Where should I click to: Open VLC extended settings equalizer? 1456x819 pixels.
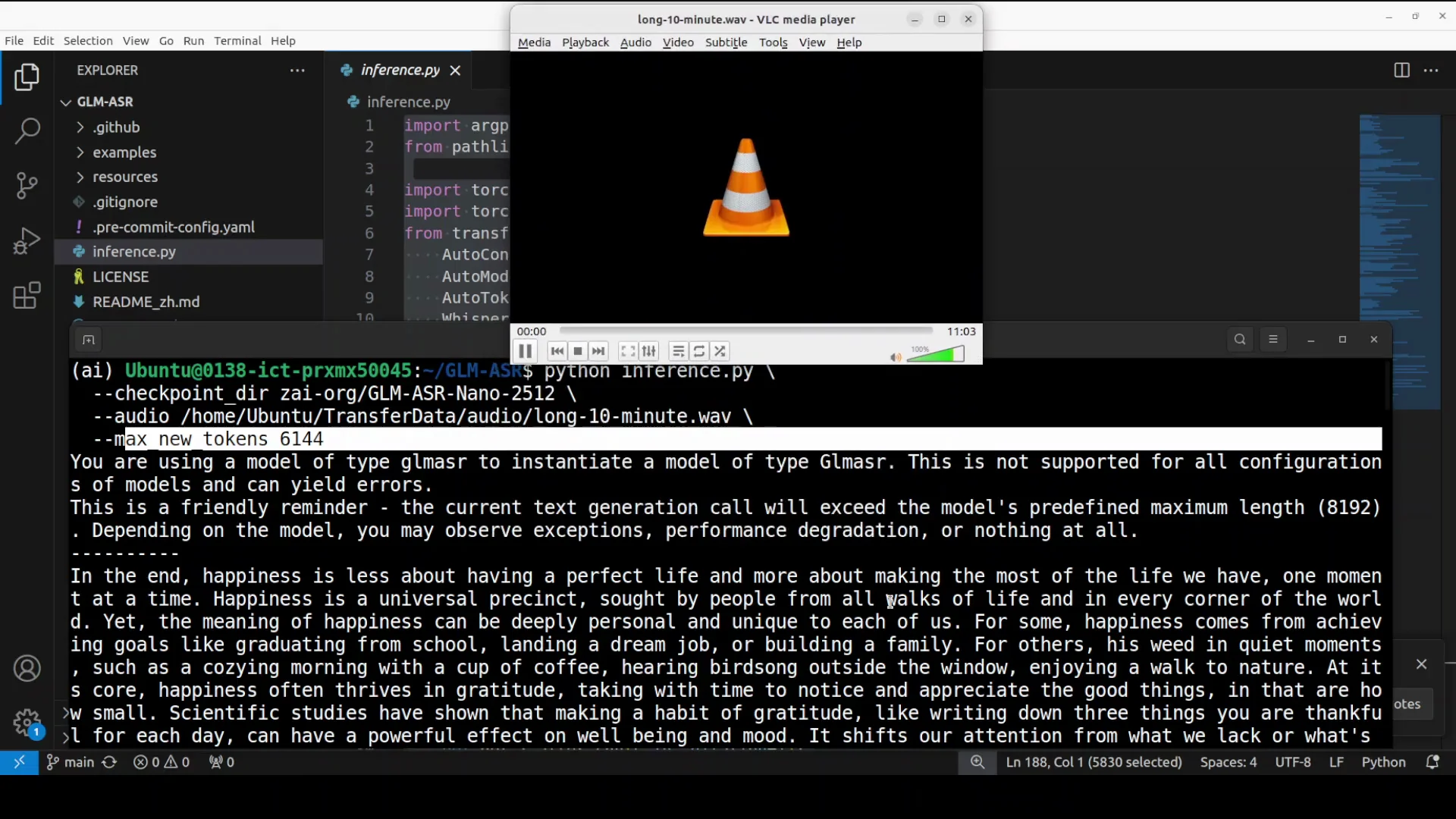(649, 351)
